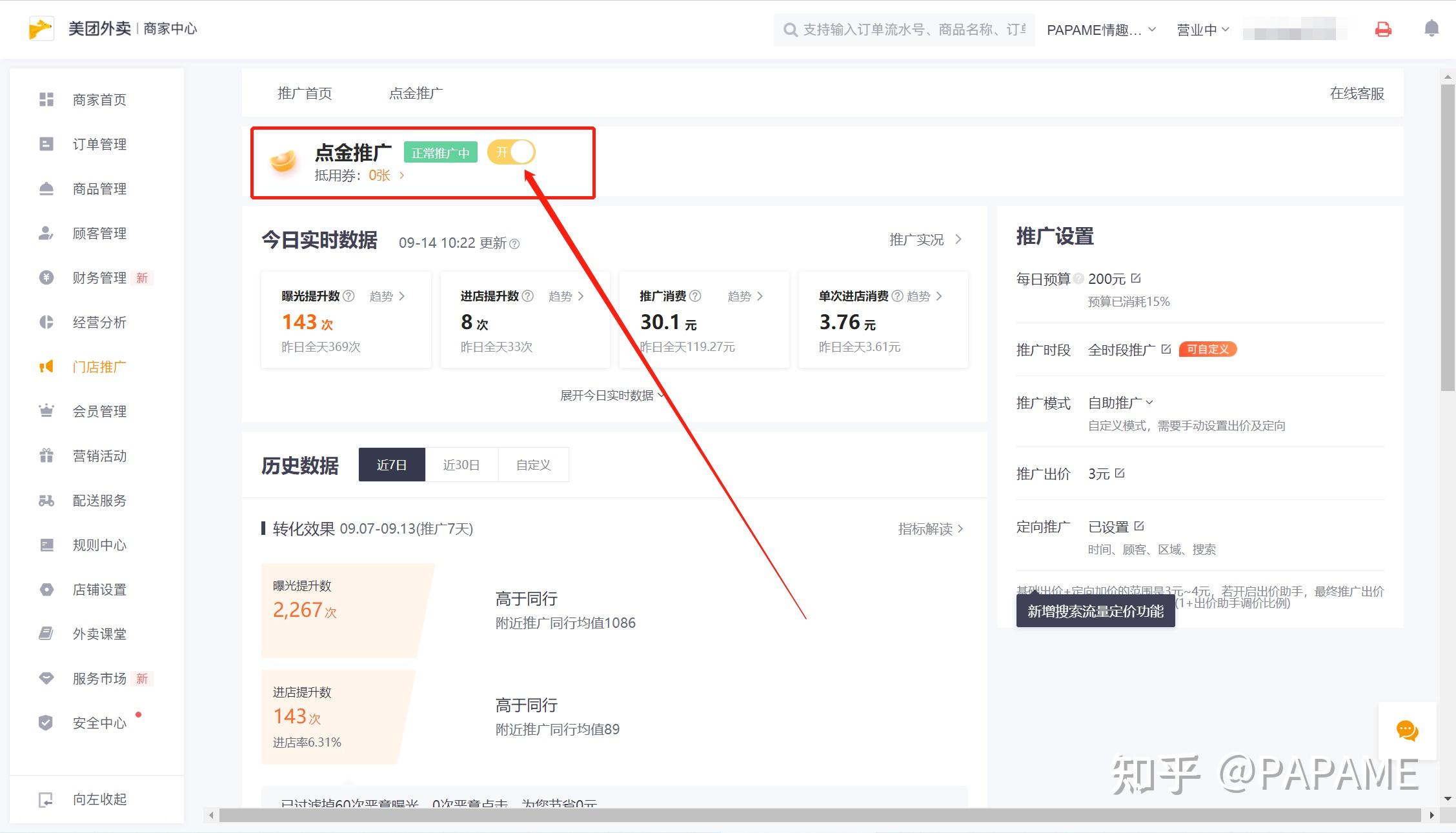Click the 营销活动 gift icon
The height and width of the screenshot is (833, 1456).
click(46, 456)
